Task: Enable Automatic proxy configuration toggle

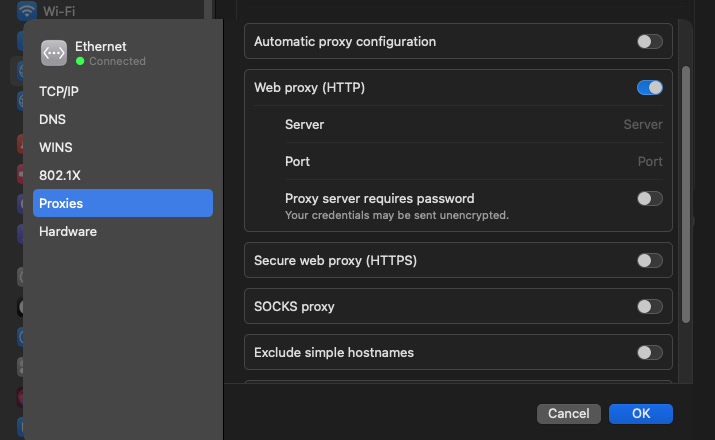Action: 650,41
